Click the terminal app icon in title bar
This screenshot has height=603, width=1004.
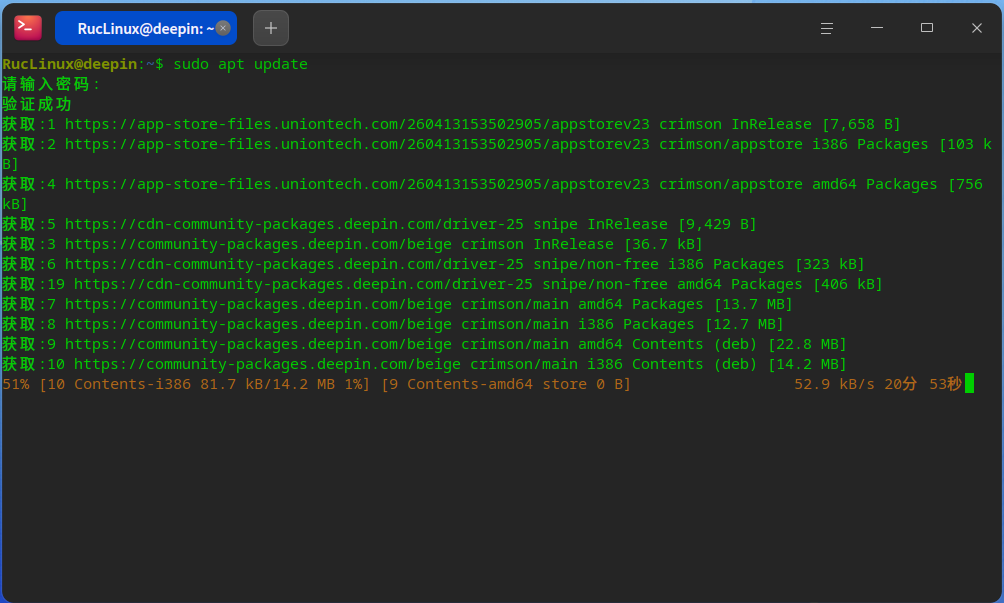click(x=28, y=28)
